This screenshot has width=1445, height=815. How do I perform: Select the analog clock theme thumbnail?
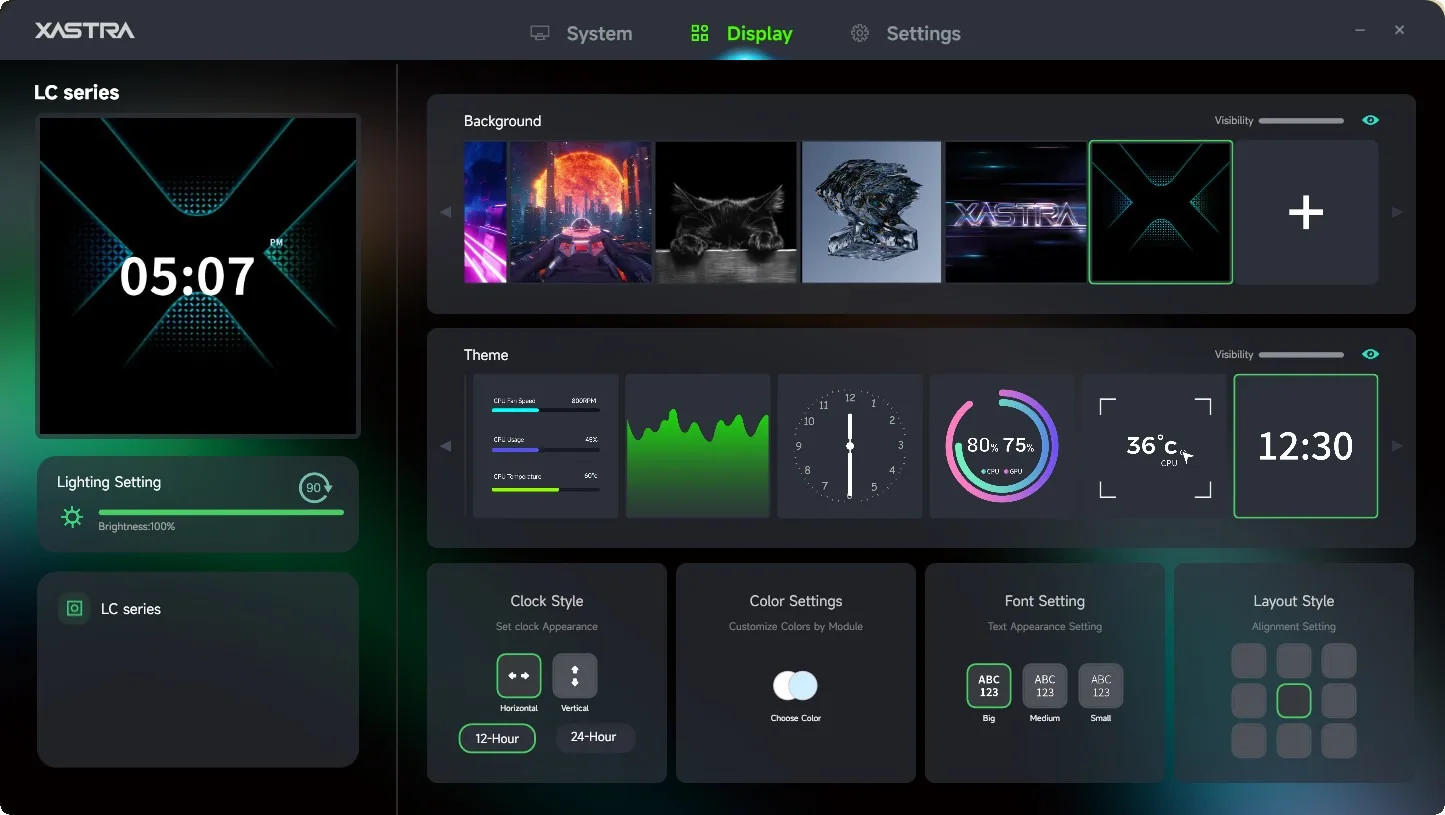850,446
